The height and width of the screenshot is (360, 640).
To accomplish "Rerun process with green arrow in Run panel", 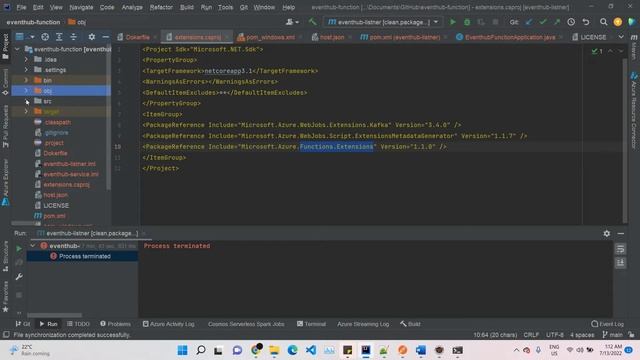I will (19, 249).
